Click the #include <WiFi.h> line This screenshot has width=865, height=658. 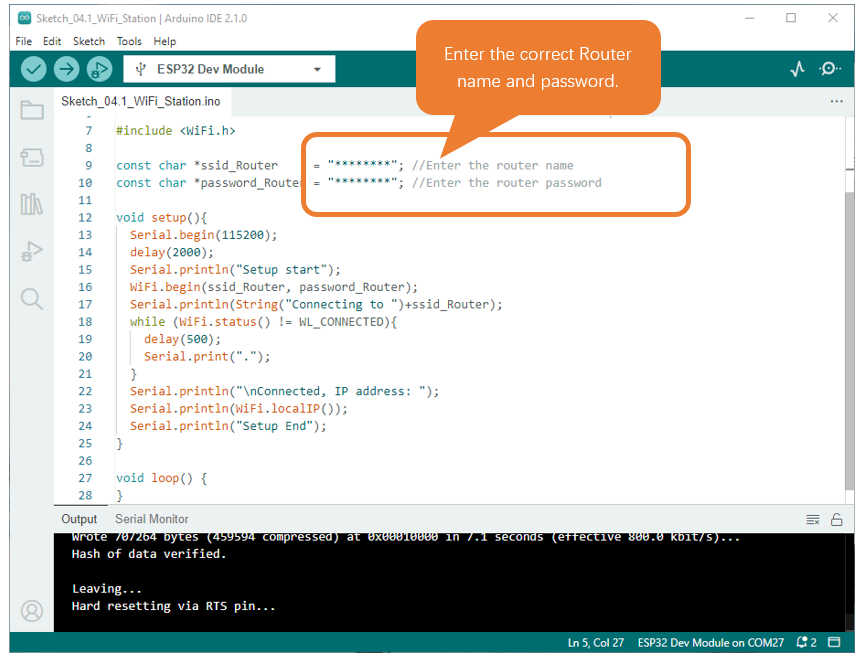pos(175,131)
